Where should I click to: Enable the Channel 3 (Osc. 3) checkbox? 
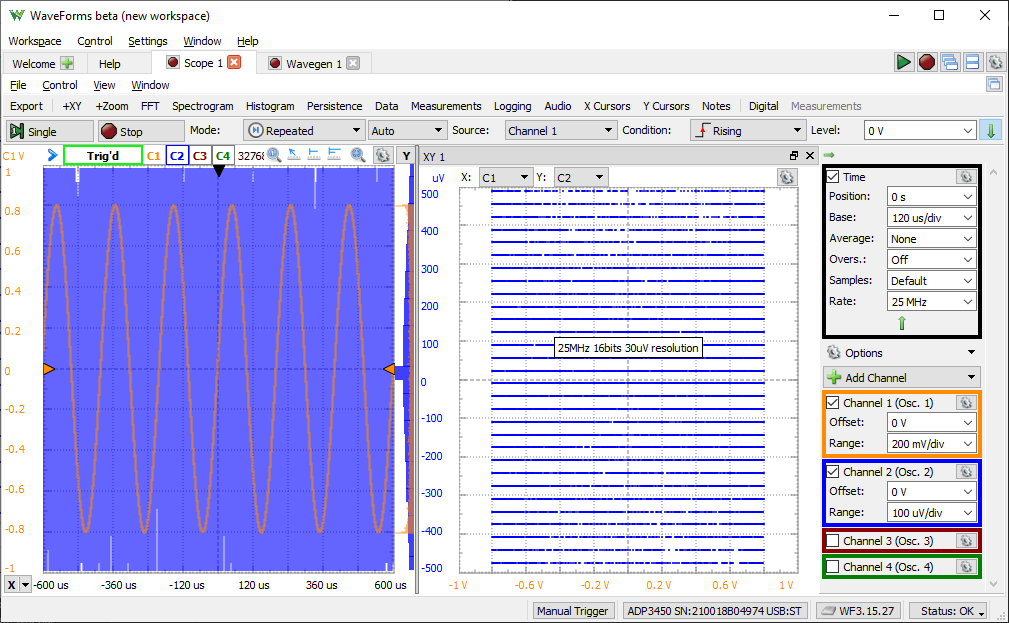point(833,541)
